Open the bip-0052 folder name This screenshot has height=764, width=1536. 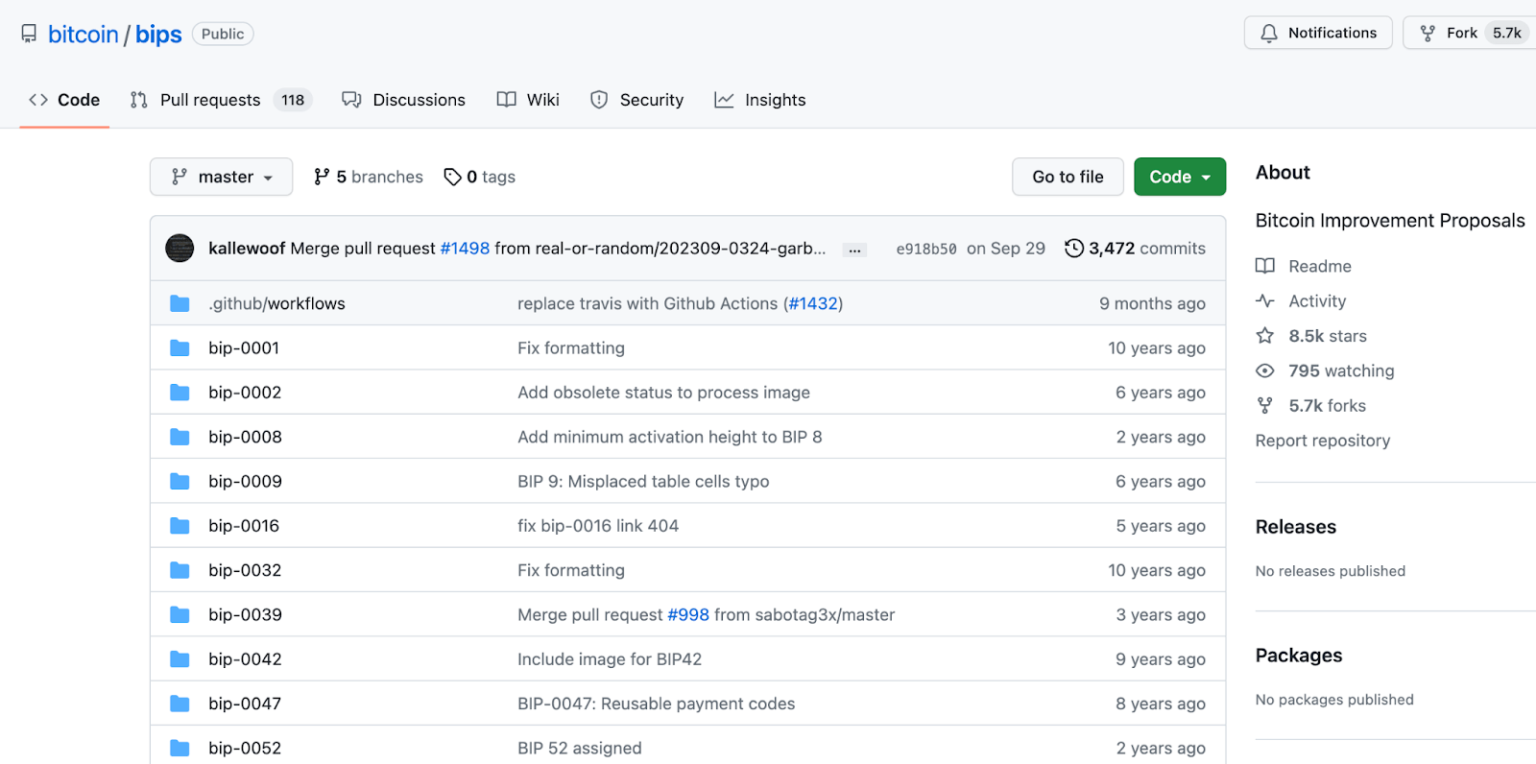[x=245, y=748]
